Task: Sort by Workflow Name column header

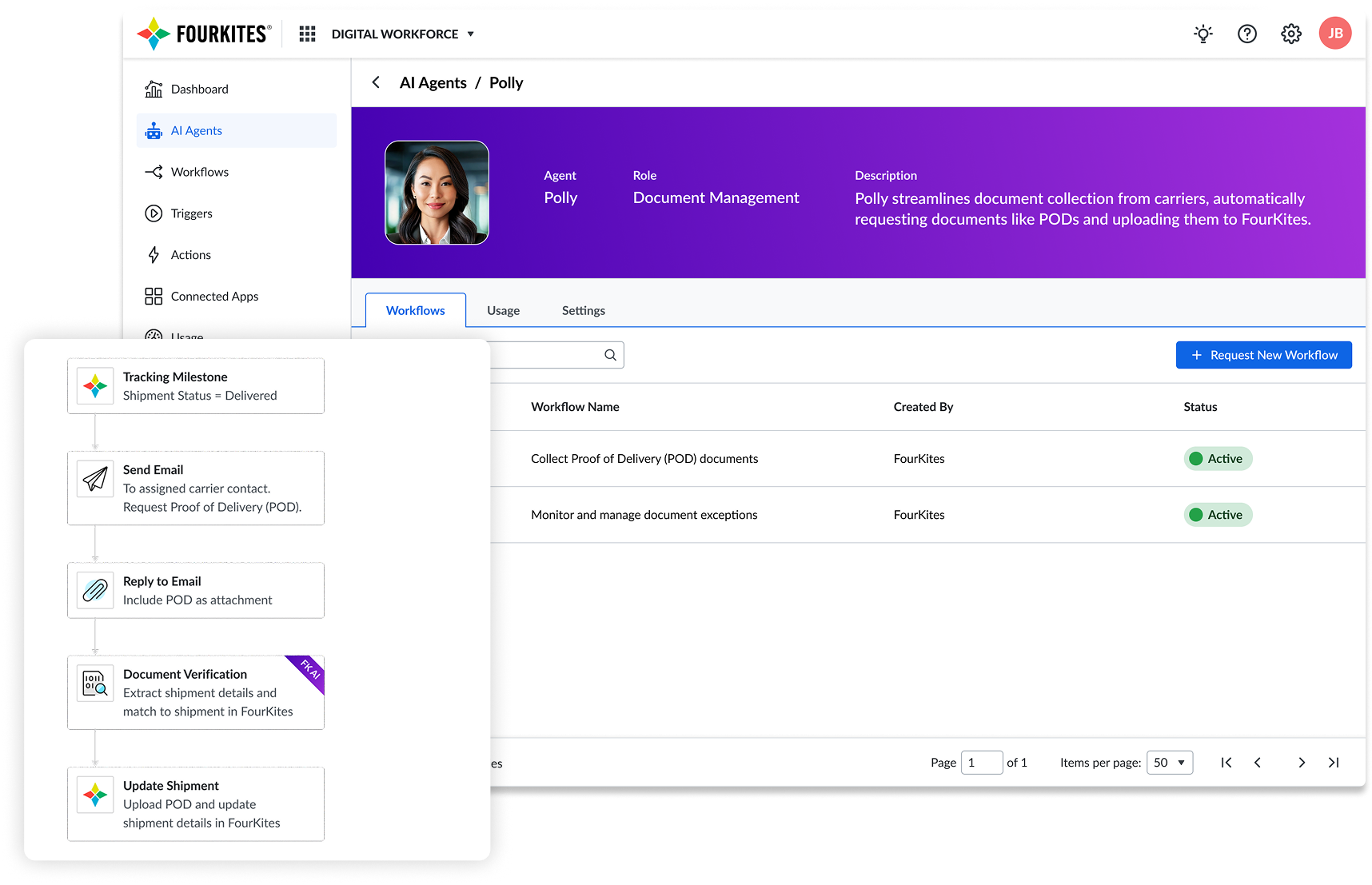Action: point(575,407)
